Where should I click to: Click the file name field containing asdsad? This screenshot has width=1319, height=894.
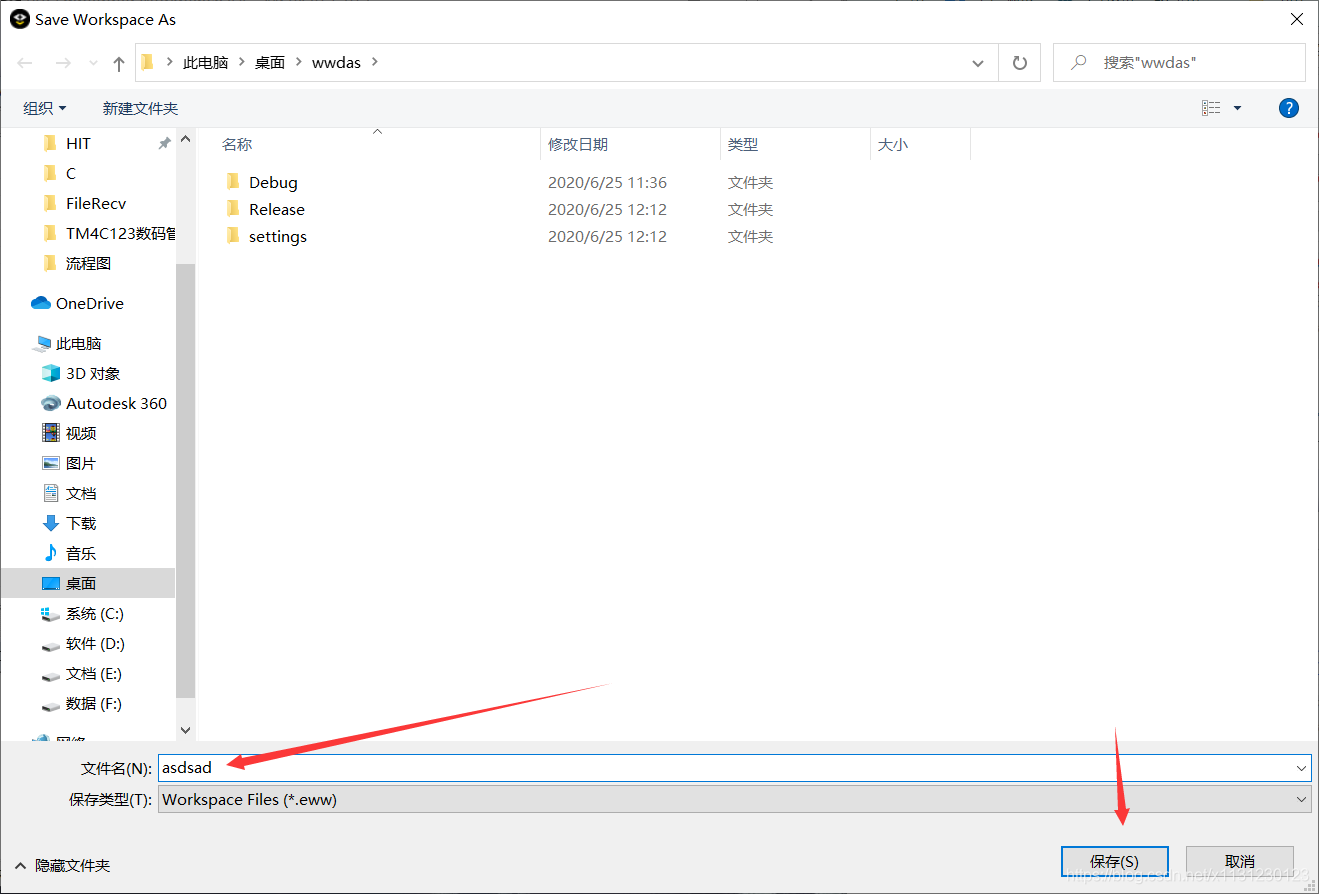tap(734, 768)
